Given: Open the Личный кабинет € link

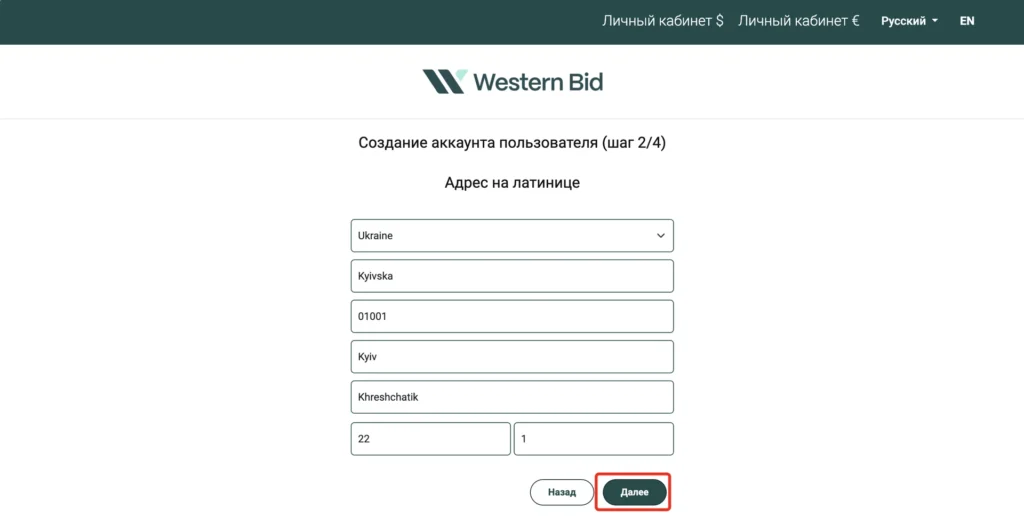Looking at the screenshot, I should tap(798, 21).
